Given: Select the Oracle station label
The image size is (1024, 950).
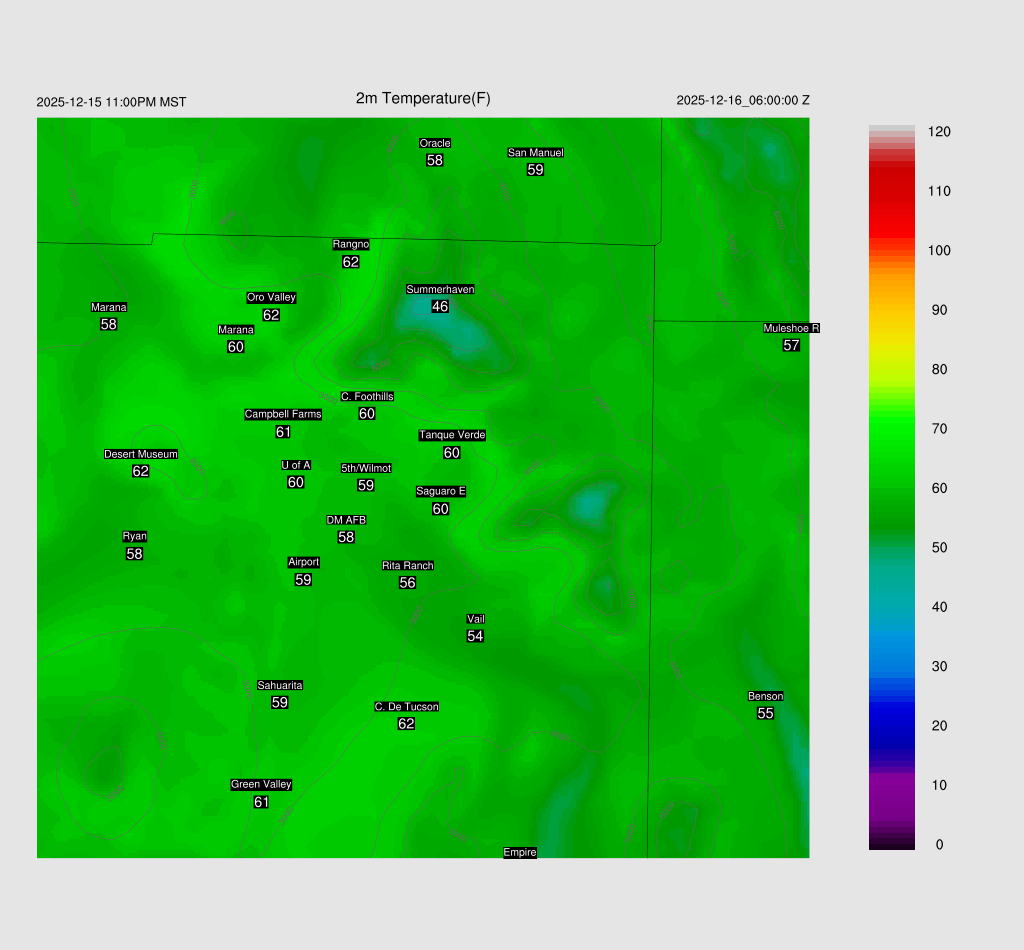Looking at the screenshot, I should [x=435, y=143].
